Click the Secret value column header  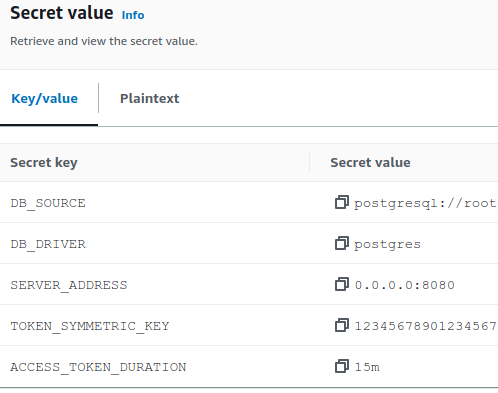click(x=370, y=163)
